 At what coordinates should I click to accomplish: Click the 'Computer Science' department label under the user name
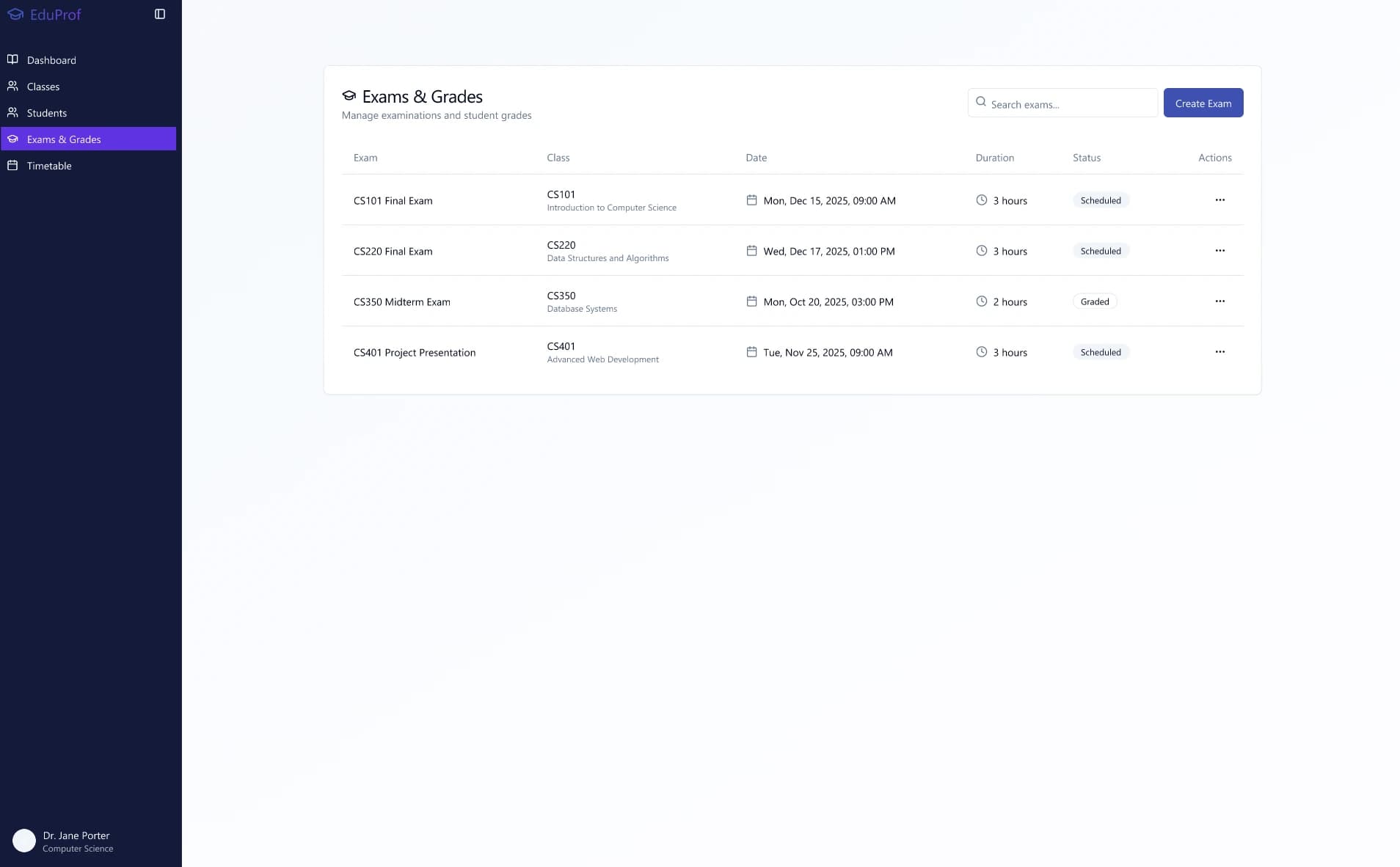click(78, 849)
